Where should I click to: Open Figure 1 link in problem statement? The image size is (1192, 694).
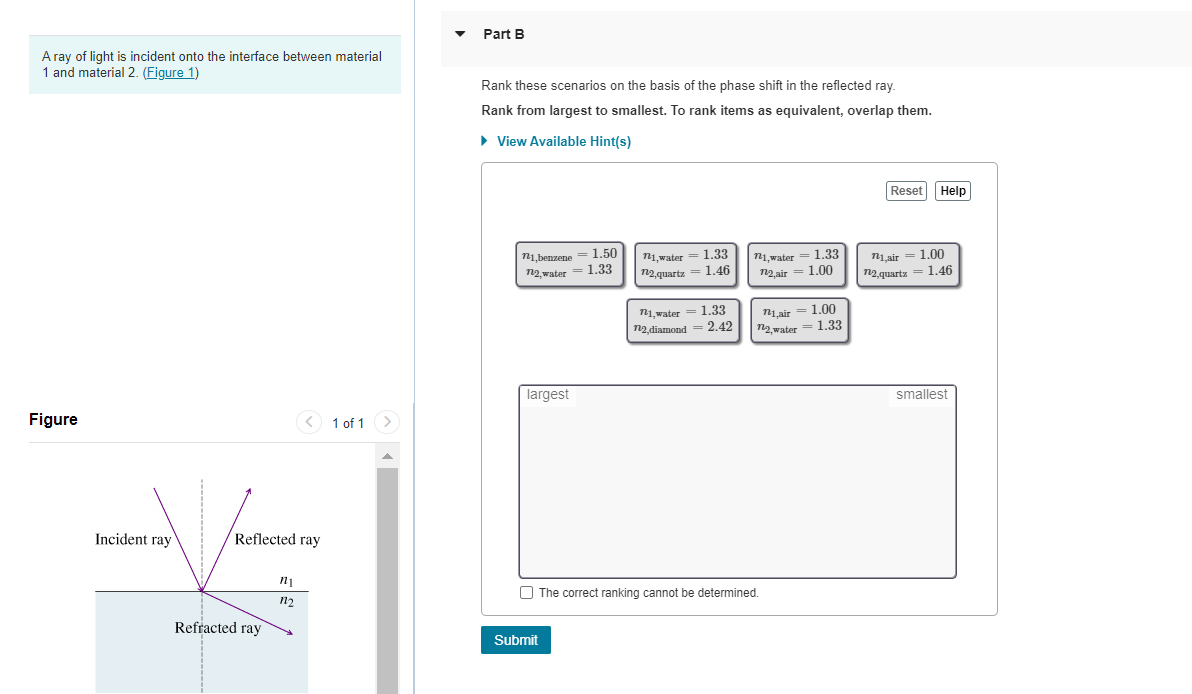[169, 72]
